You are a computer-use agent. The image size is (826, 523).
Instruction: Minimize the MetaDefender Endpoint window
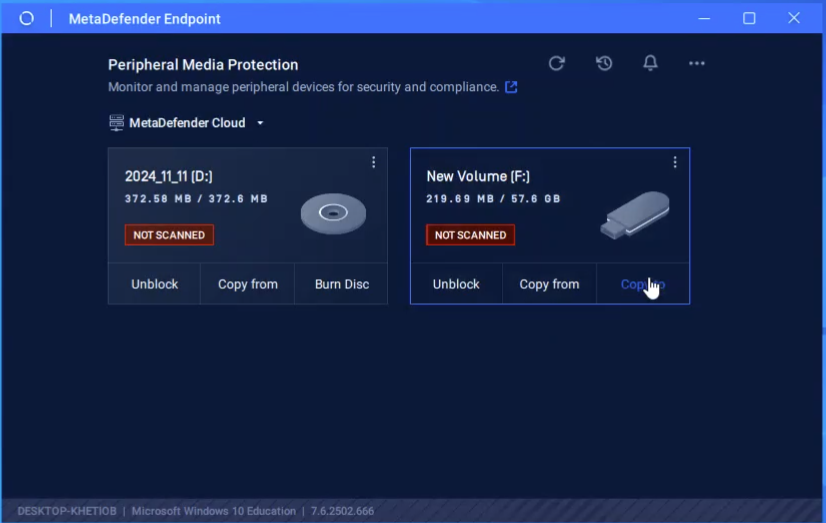click(x=704, y=18)
